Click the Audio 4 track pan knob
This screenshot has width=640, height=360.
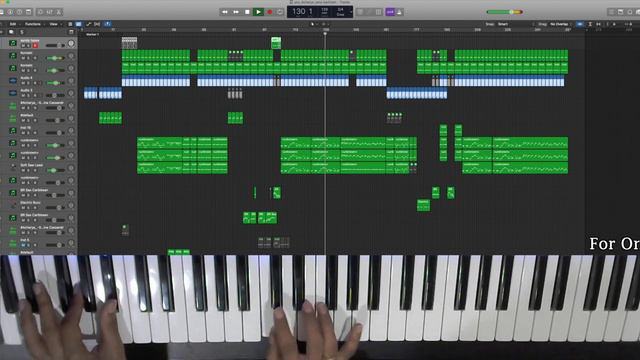pos(71,81)
